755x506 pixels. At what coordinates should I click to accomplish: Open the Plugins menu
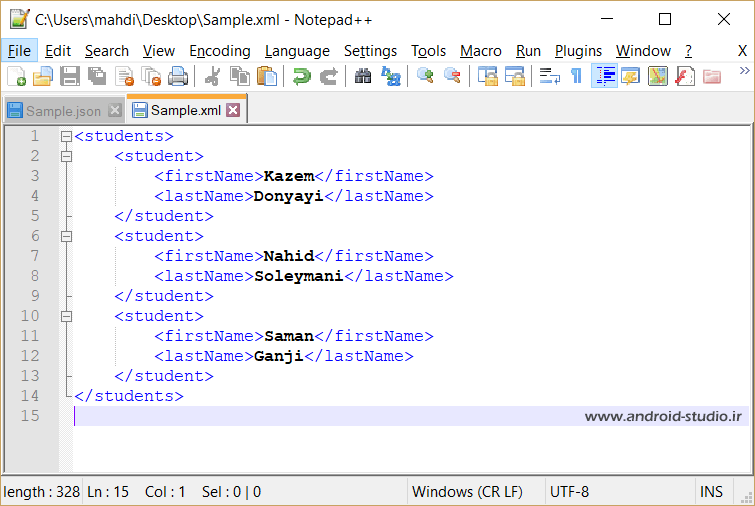(578, 51)
